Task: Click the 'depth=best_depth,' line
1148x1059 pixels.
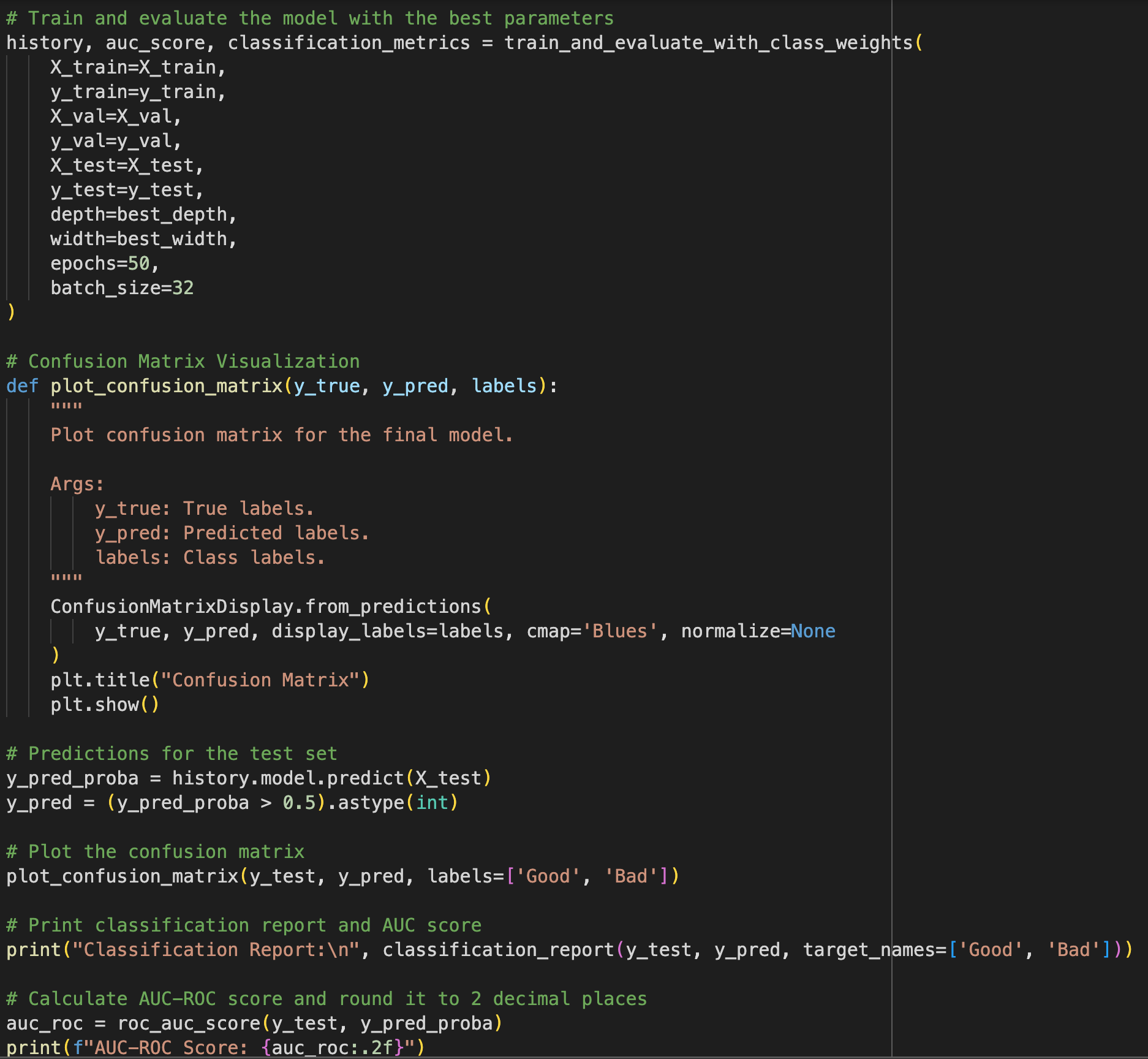Action: tap(144, 214)
